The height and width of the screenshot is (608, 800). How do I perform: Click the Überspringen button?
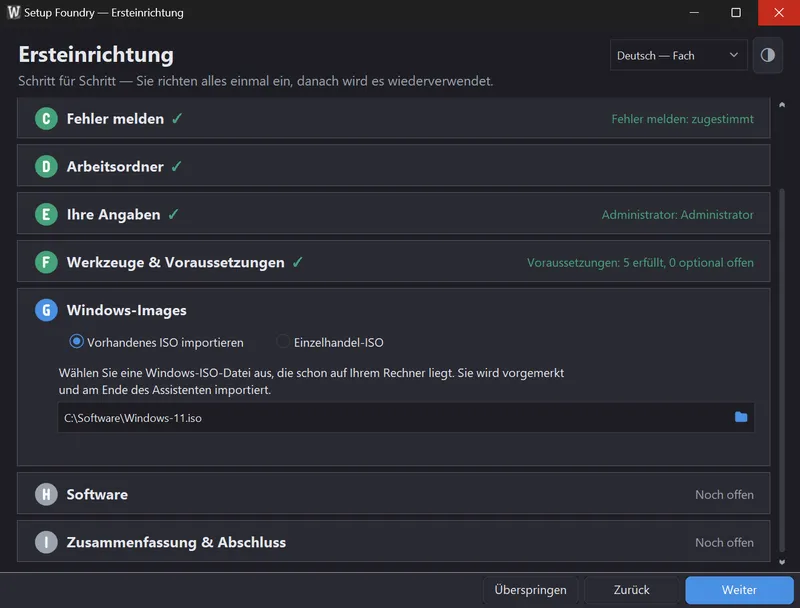point(530,590)
